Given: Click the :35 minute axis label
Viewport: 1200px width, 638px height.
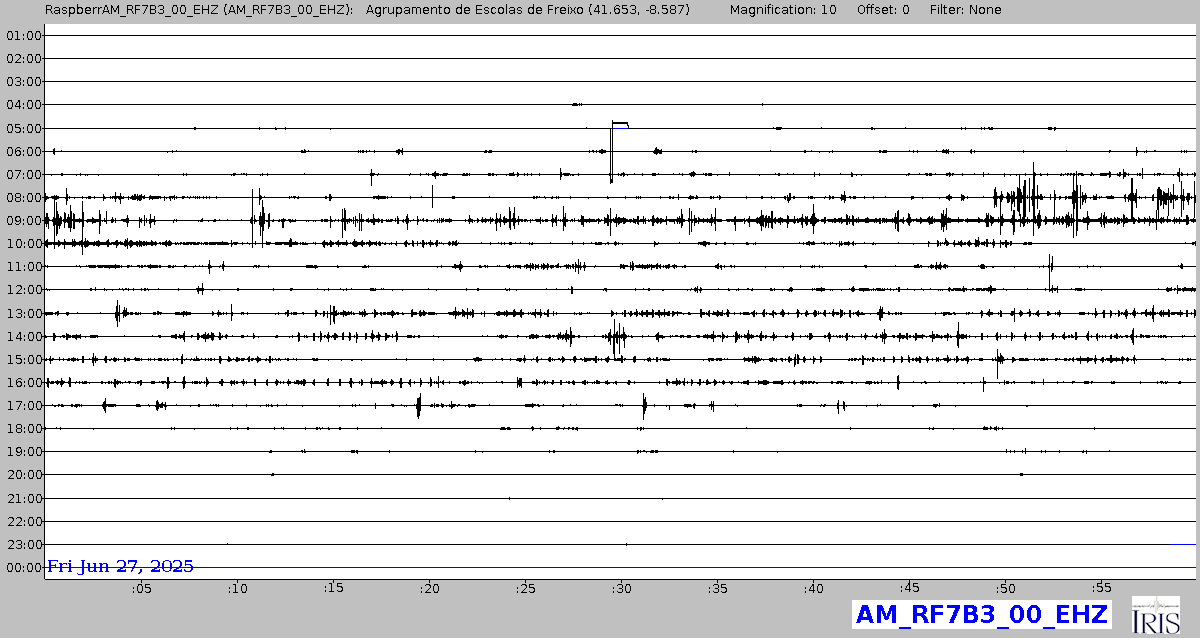Looking at the screenshot, I should (x=717, y=589).
